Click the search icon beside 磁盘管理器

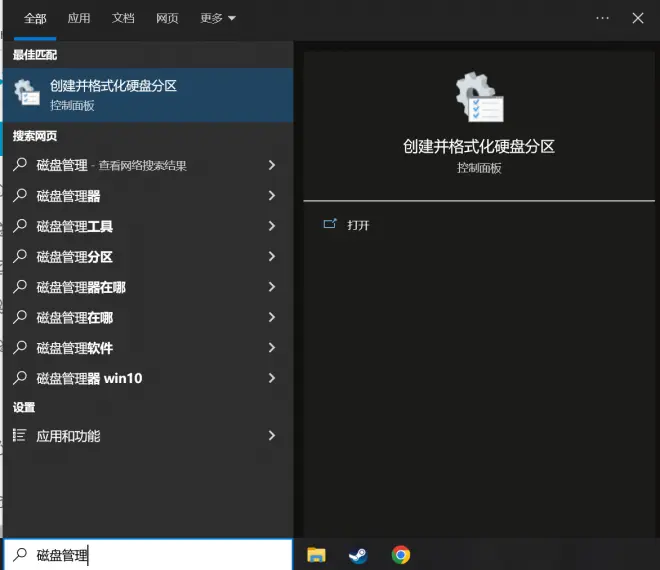click(x=20, y=195)
